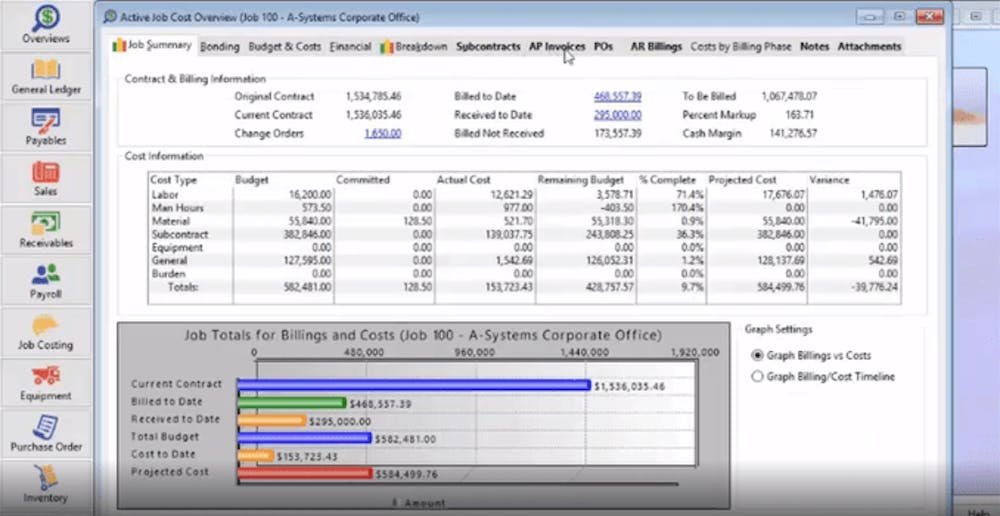The height and width of the screenshot is (516, 1000).
Task: Open the Payroll module icon
Action: pos(46,274)
